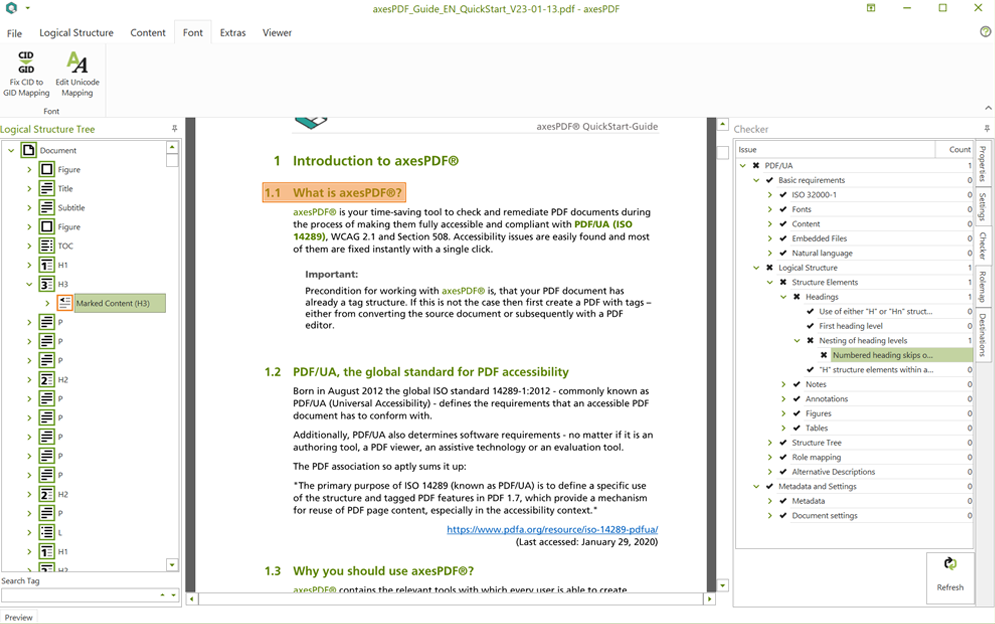Collapse the Headings checker node
Screen dimensions: 995x624
click(784, 297)
